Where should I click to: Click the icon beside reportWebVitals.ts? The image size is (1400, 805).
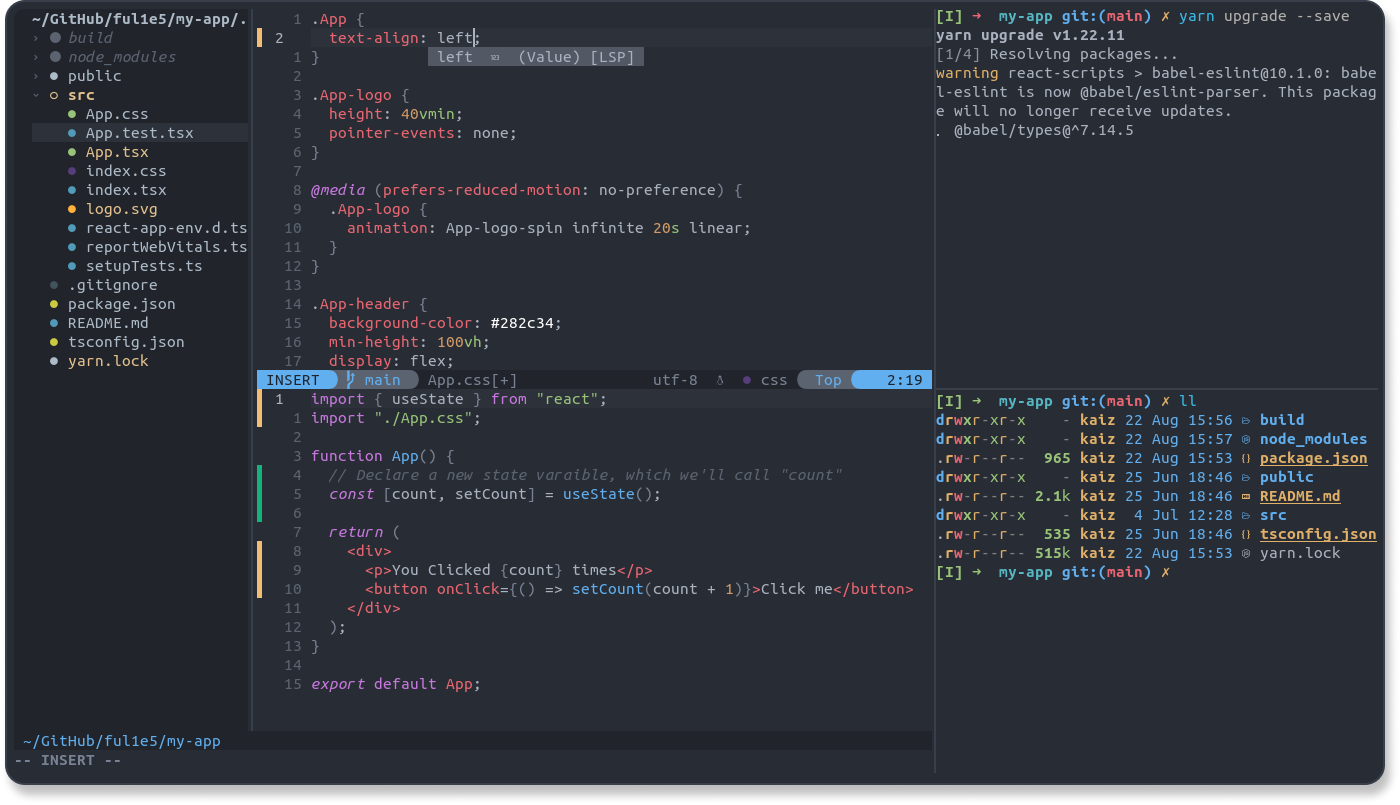click(x=72, y=247)
